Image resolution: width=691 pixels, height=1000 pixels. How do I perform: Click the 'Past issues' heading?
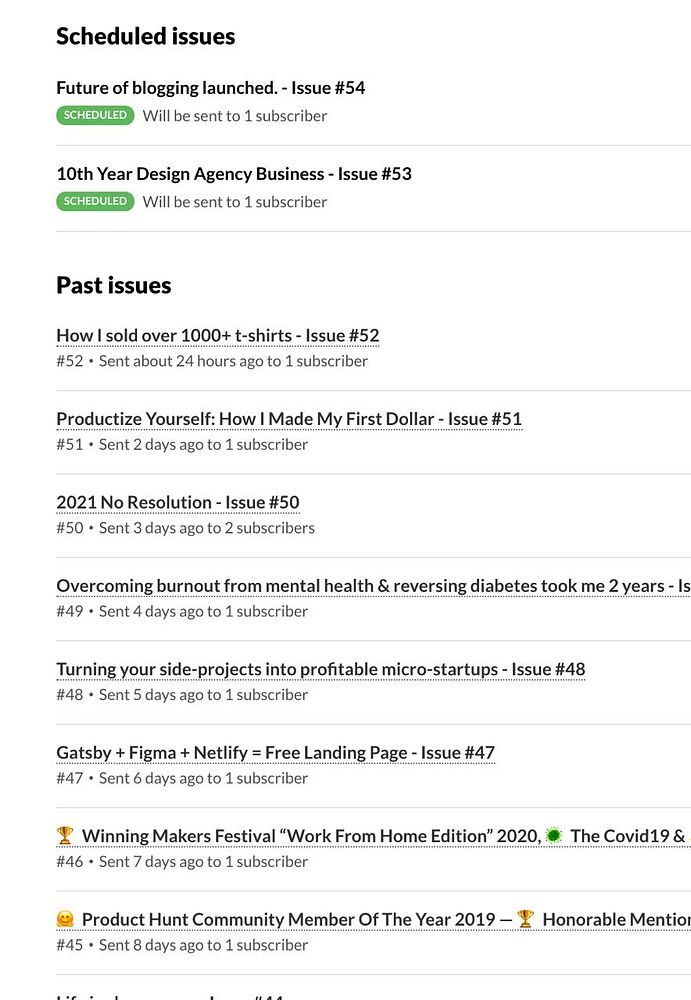click(114, 285)
